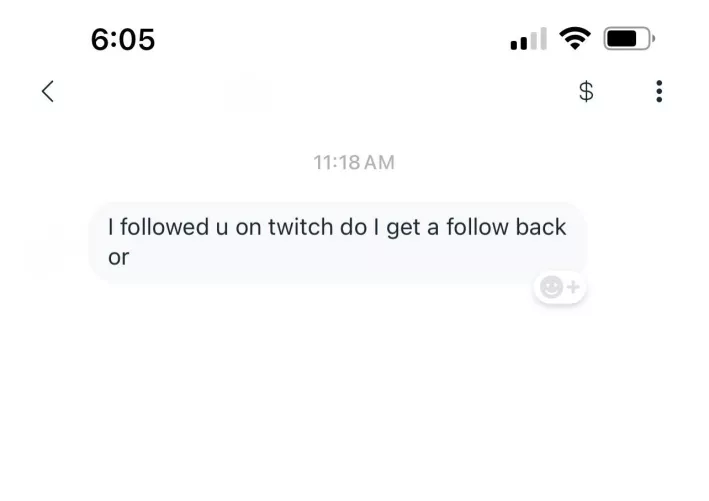Image resolution: width=709 pixels, height=501 pixels.
Task: Go back using the left chevron
Action: coord(47,92)
